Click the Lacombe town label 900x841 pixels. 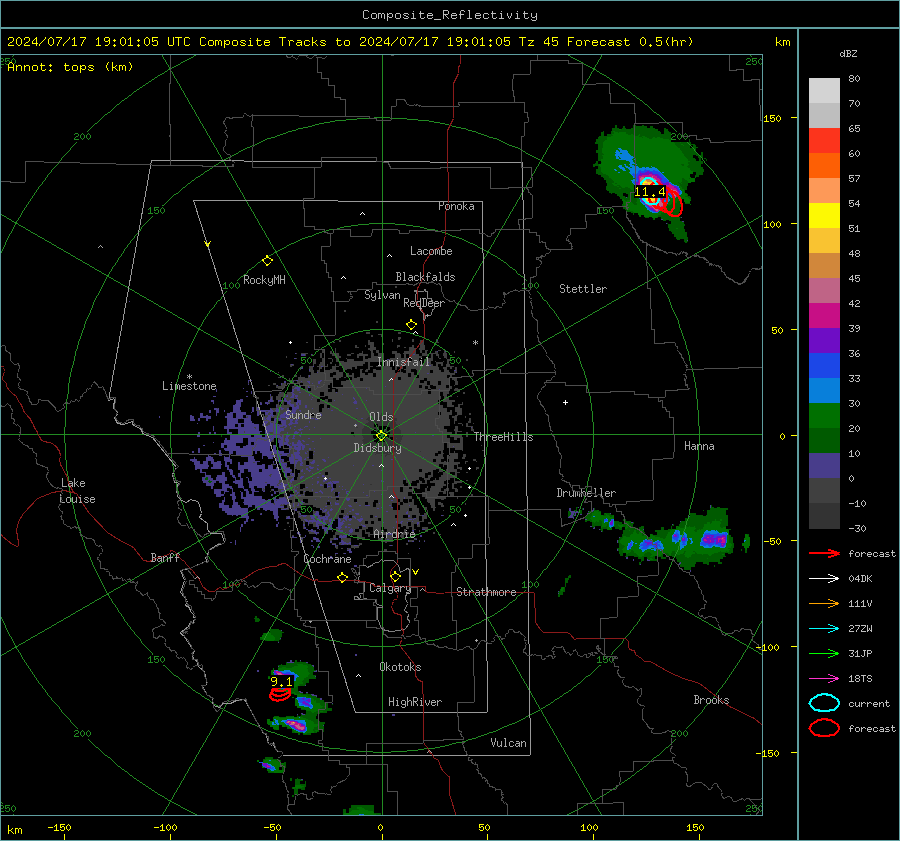[x=431, y=251]
